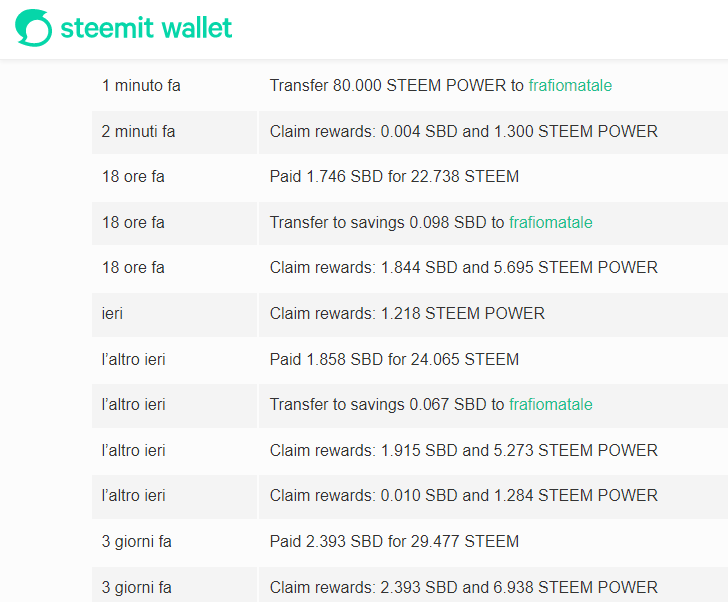Select Claim rewards 0.010 SBD entry
Viewport: 728px width, 602px height.
click(x=463, y=495)
